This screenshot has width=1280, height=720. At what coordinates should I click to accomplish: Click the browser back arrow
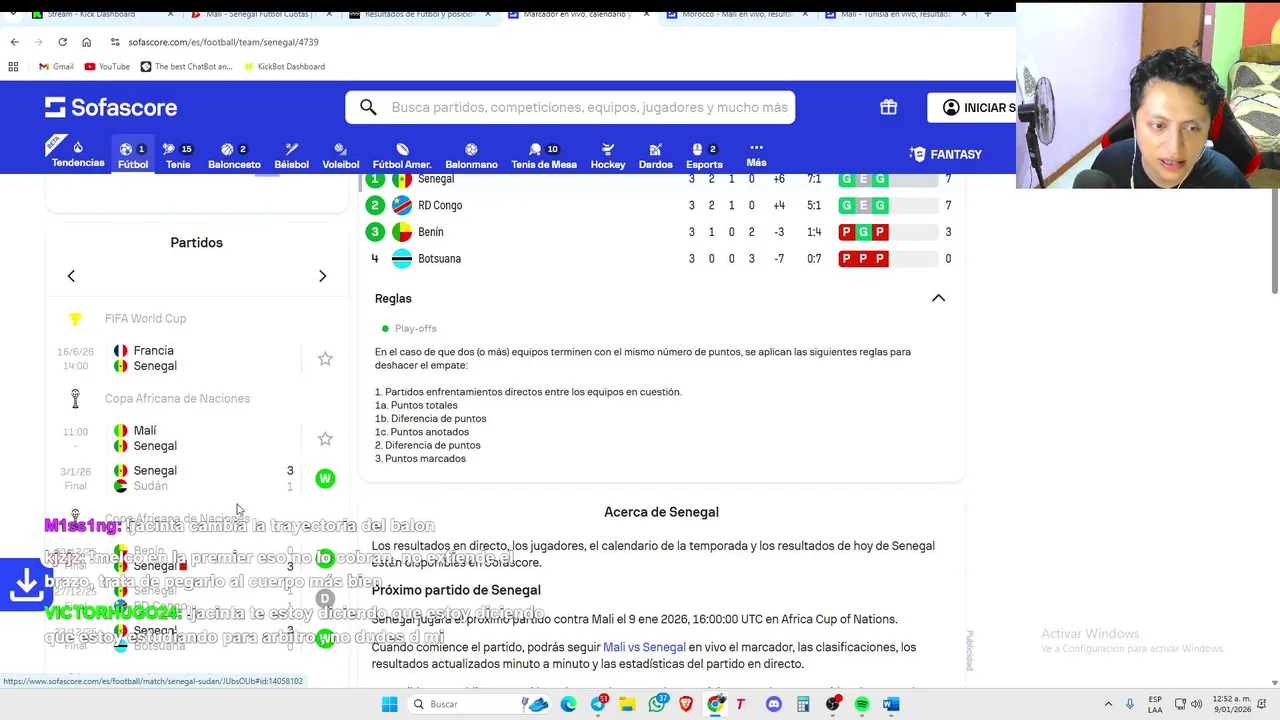coord(14,42)
